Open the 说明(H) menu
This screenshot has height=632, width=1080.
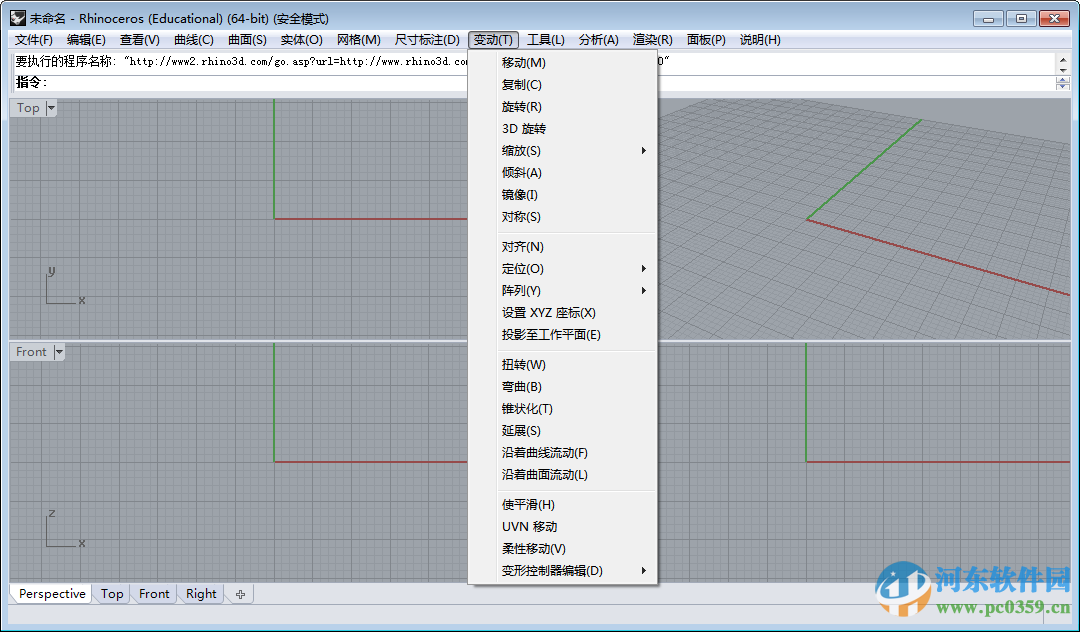click(x=760, y=40)
